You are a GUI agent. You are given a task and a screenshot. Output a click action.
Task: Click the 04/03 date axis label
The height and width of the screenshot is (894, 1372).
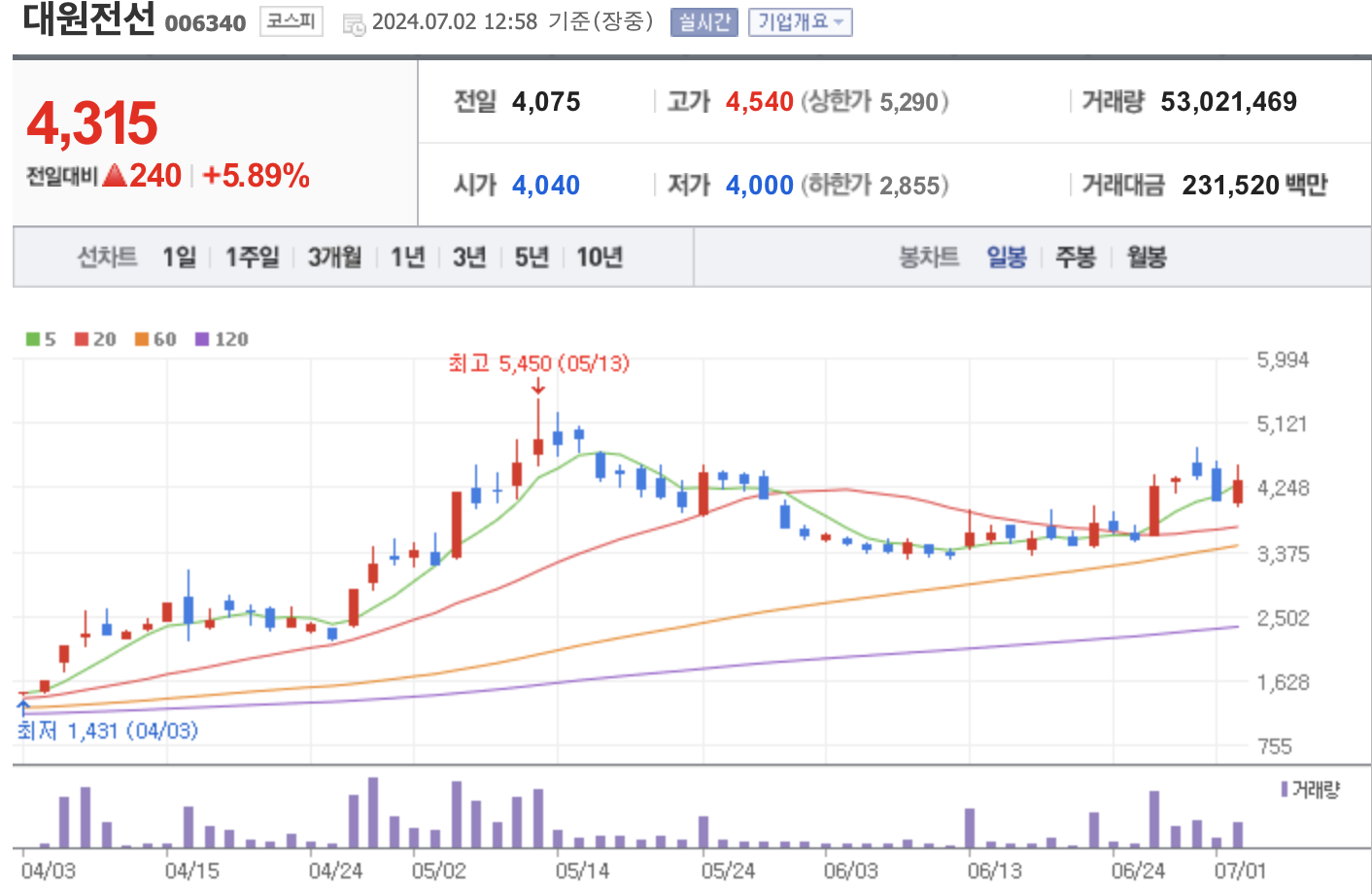tap(48, 871)
